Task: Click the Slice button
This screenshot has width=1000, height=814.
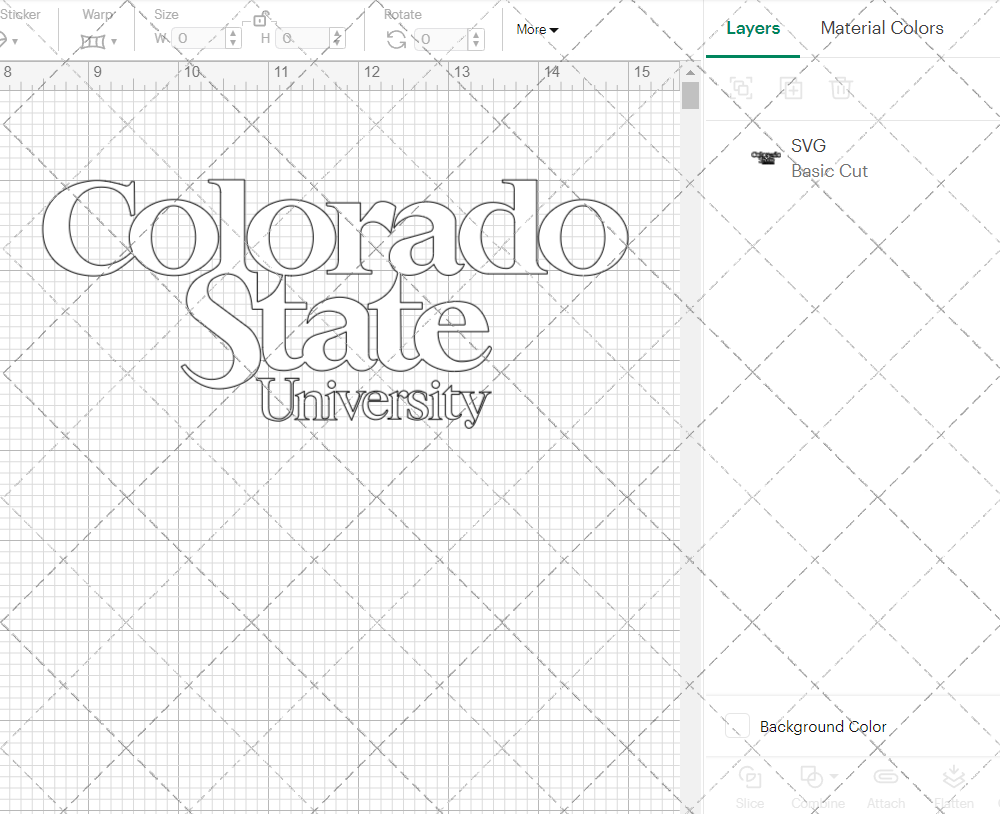Action: coord(749,788)
